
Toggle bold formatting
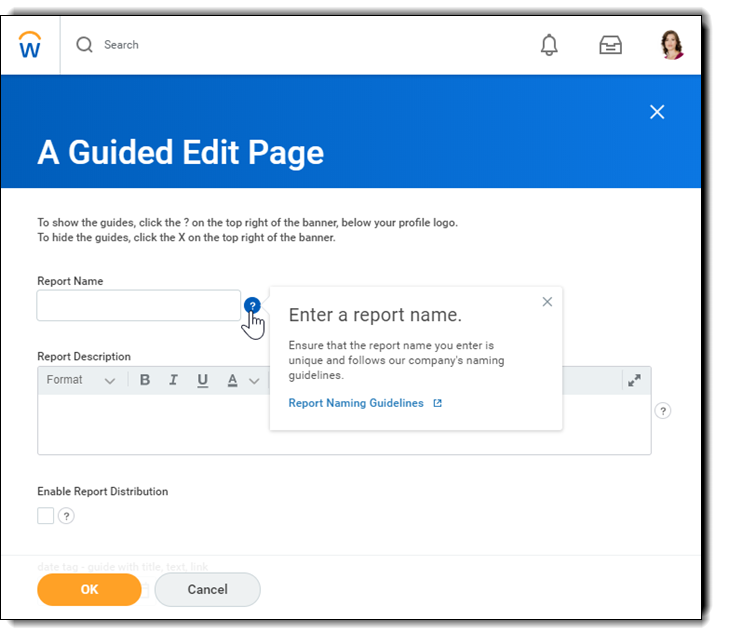click(x=145, y=380)
